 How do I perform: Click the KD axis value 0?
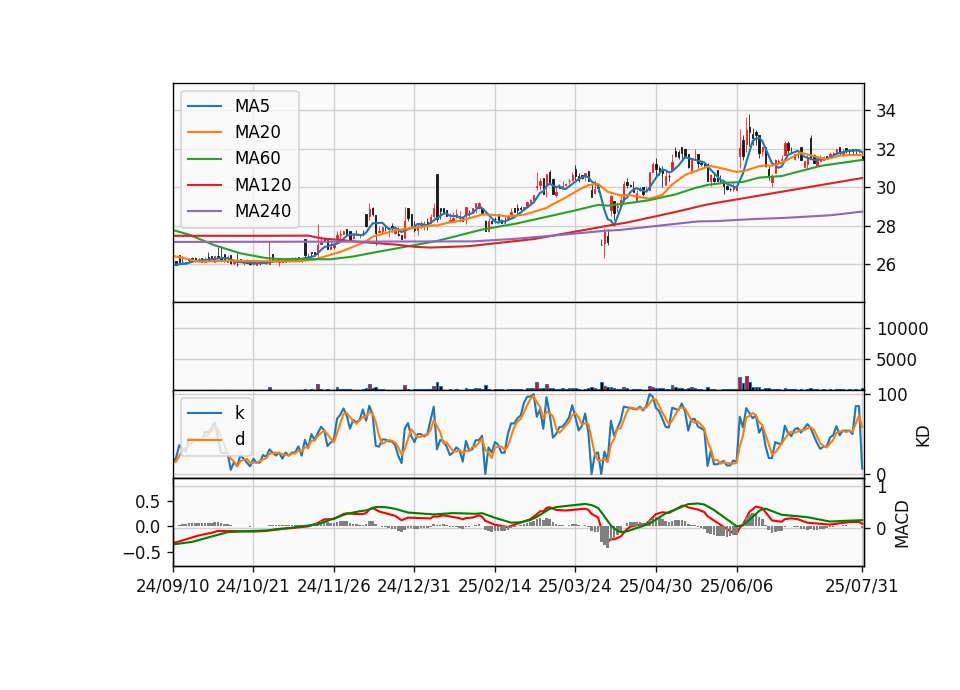881,475
